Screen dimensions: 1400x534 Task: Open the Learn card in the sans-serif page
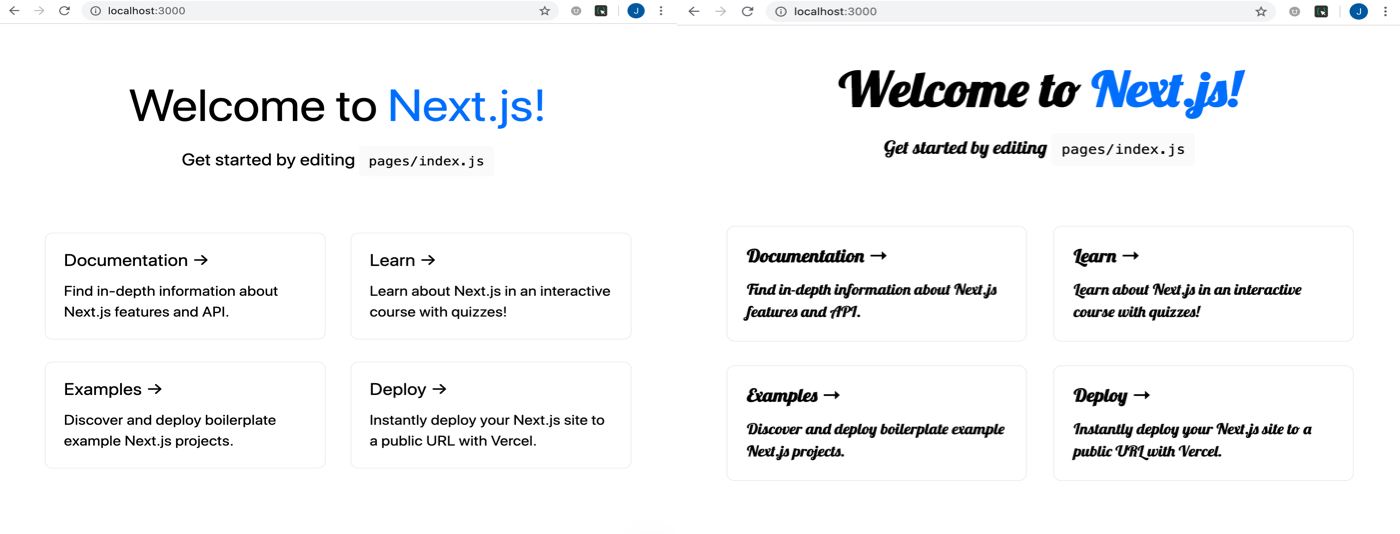coord(491,286)
